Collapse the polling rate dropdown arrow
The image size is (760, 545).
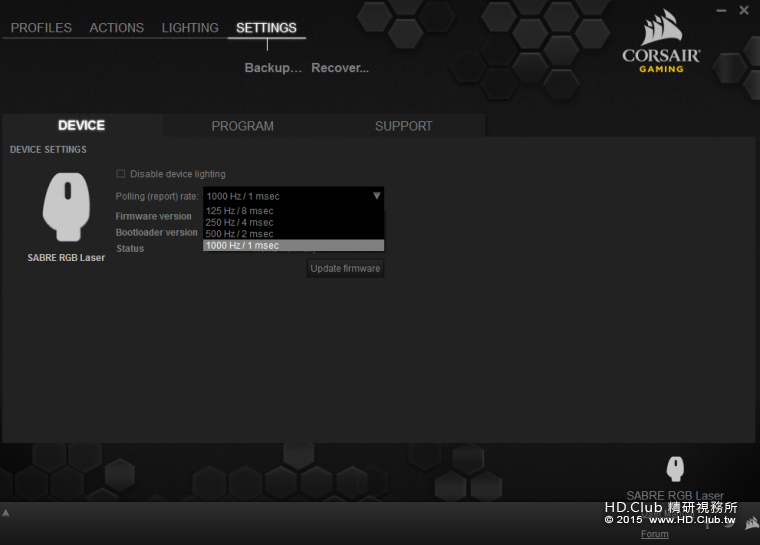(x=377, y=196)
